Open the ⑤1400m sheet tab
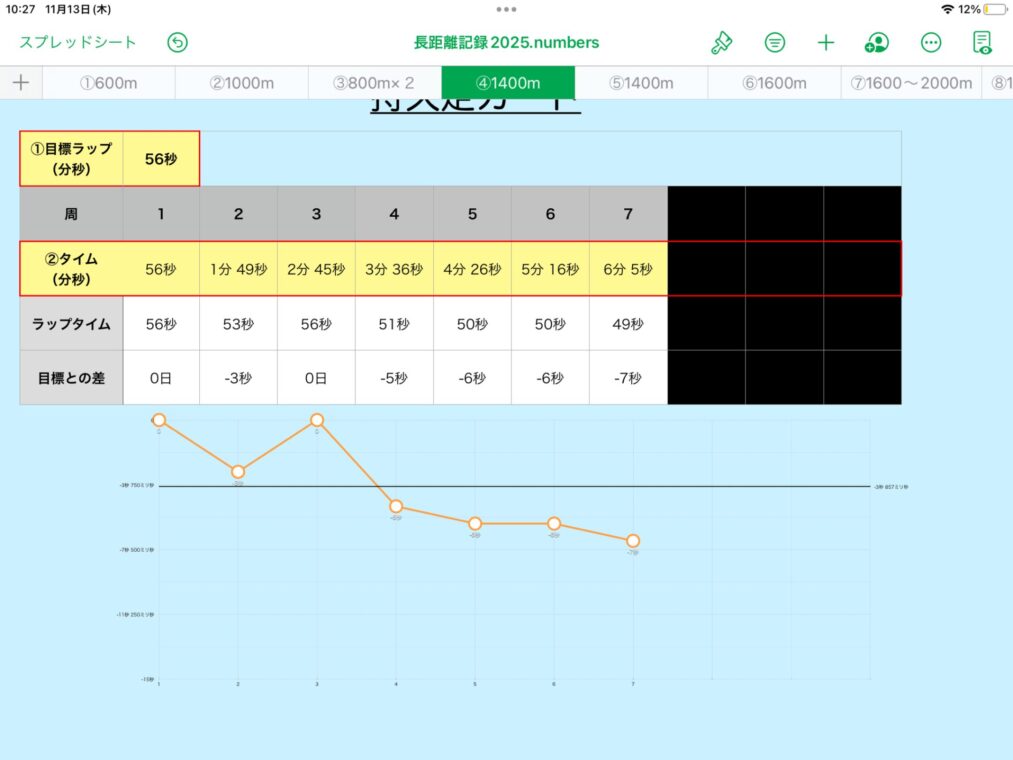 (x=641, y=83)
